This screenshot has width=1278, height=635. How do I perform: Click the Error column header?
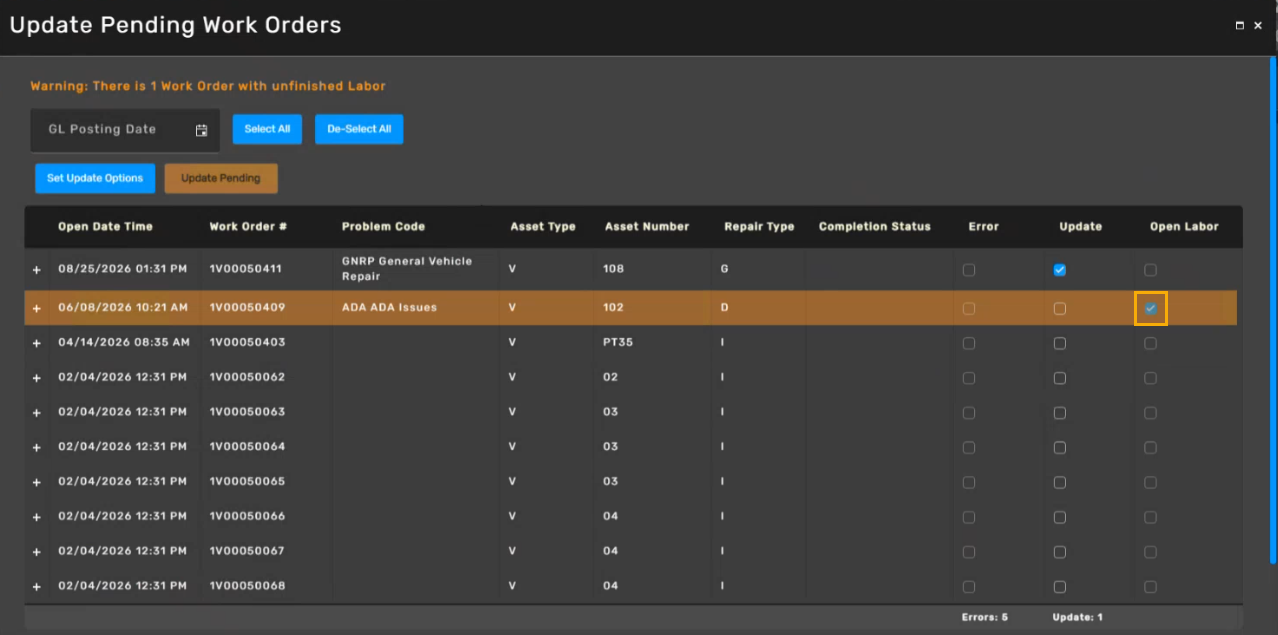tap(984, 227)
